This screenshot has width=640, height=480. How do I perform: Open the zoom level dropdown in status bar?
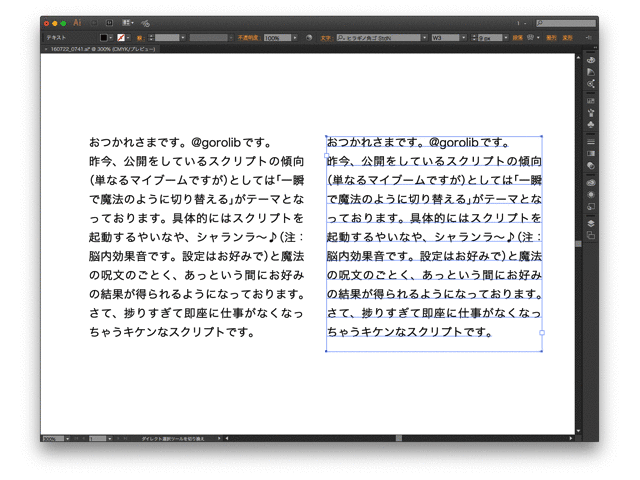pos(68,439)
